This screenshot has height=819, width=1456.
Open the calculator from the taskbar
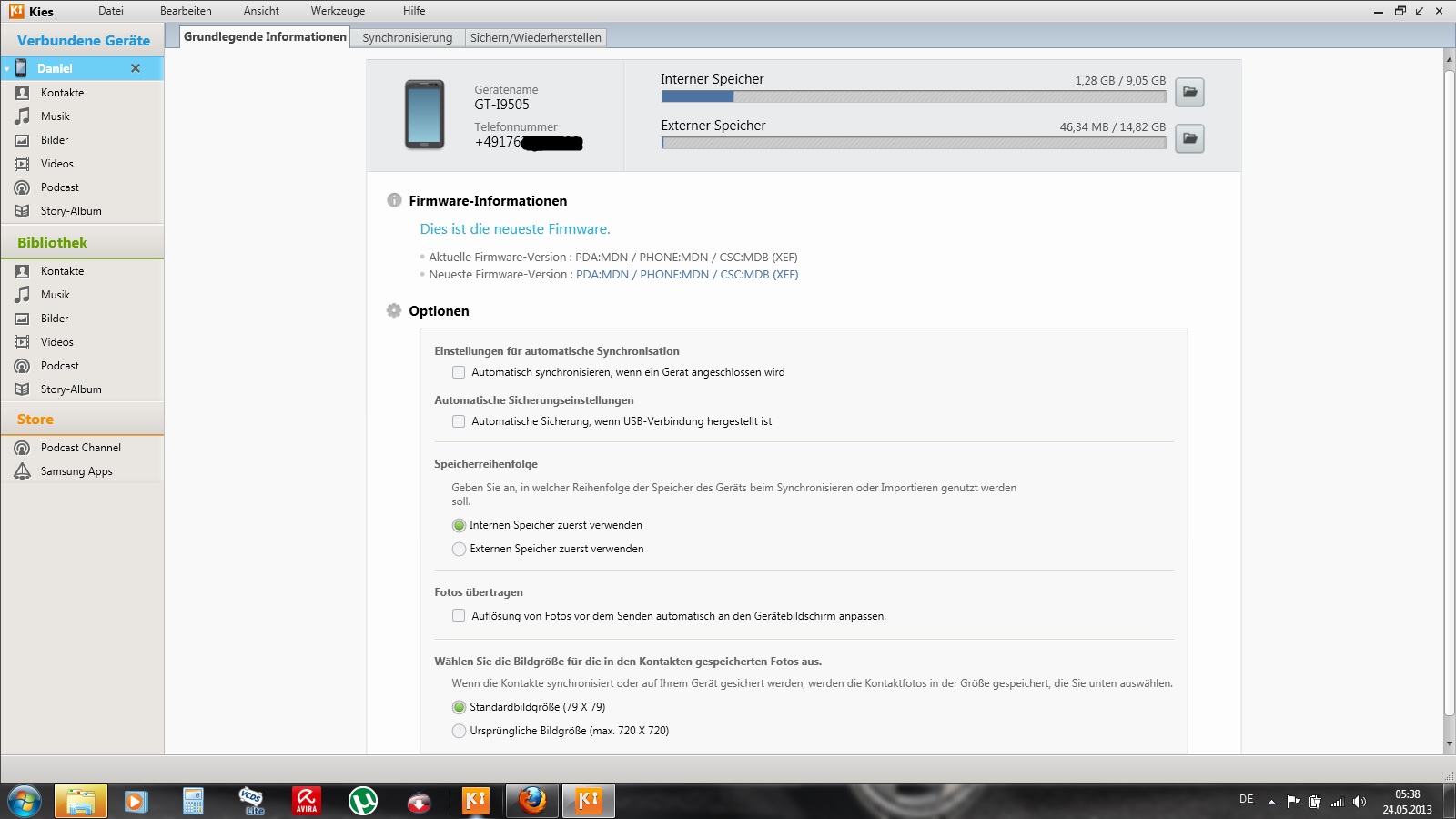[x=193, y=802]
